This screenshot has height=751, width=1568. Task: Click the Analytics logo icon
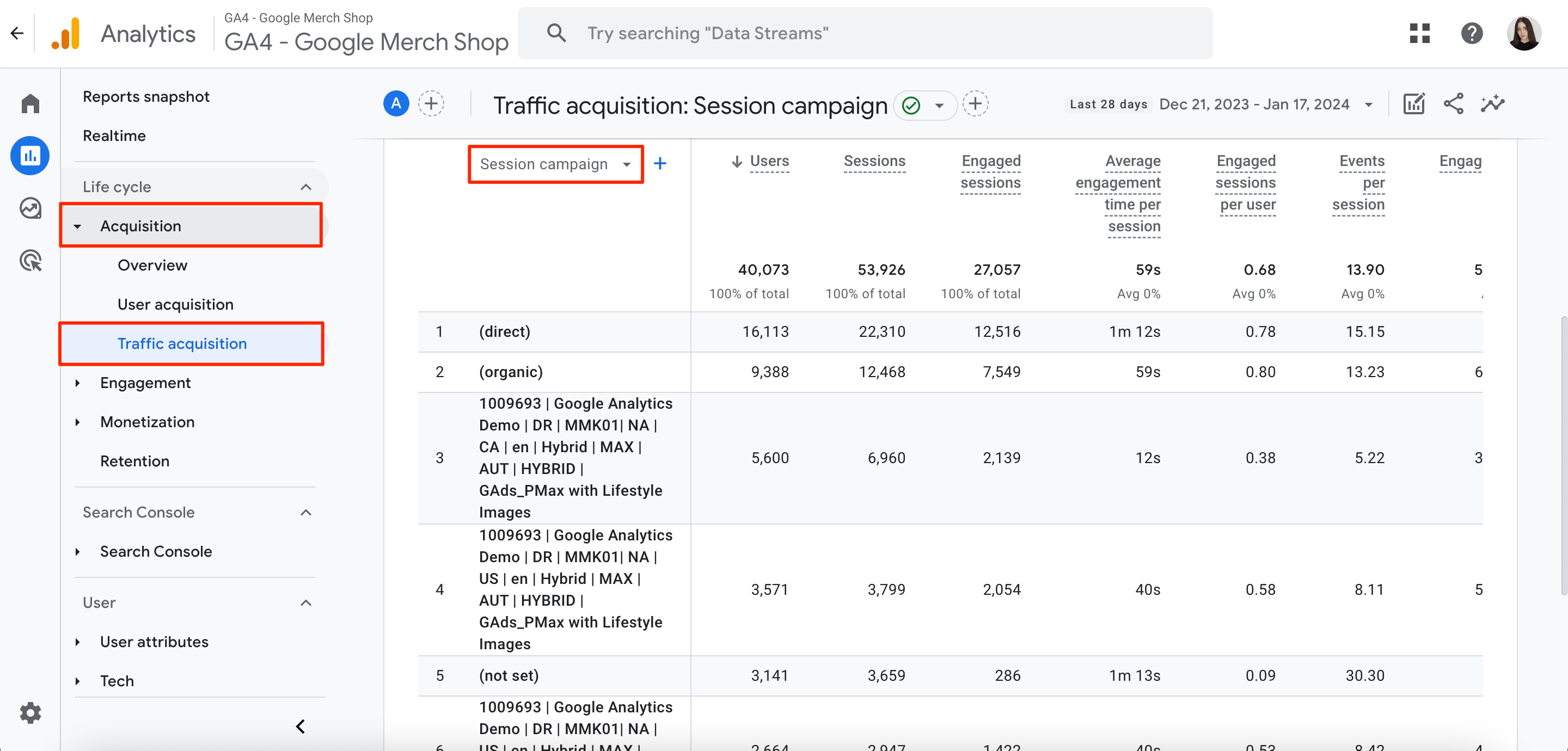tap(66, 33)
